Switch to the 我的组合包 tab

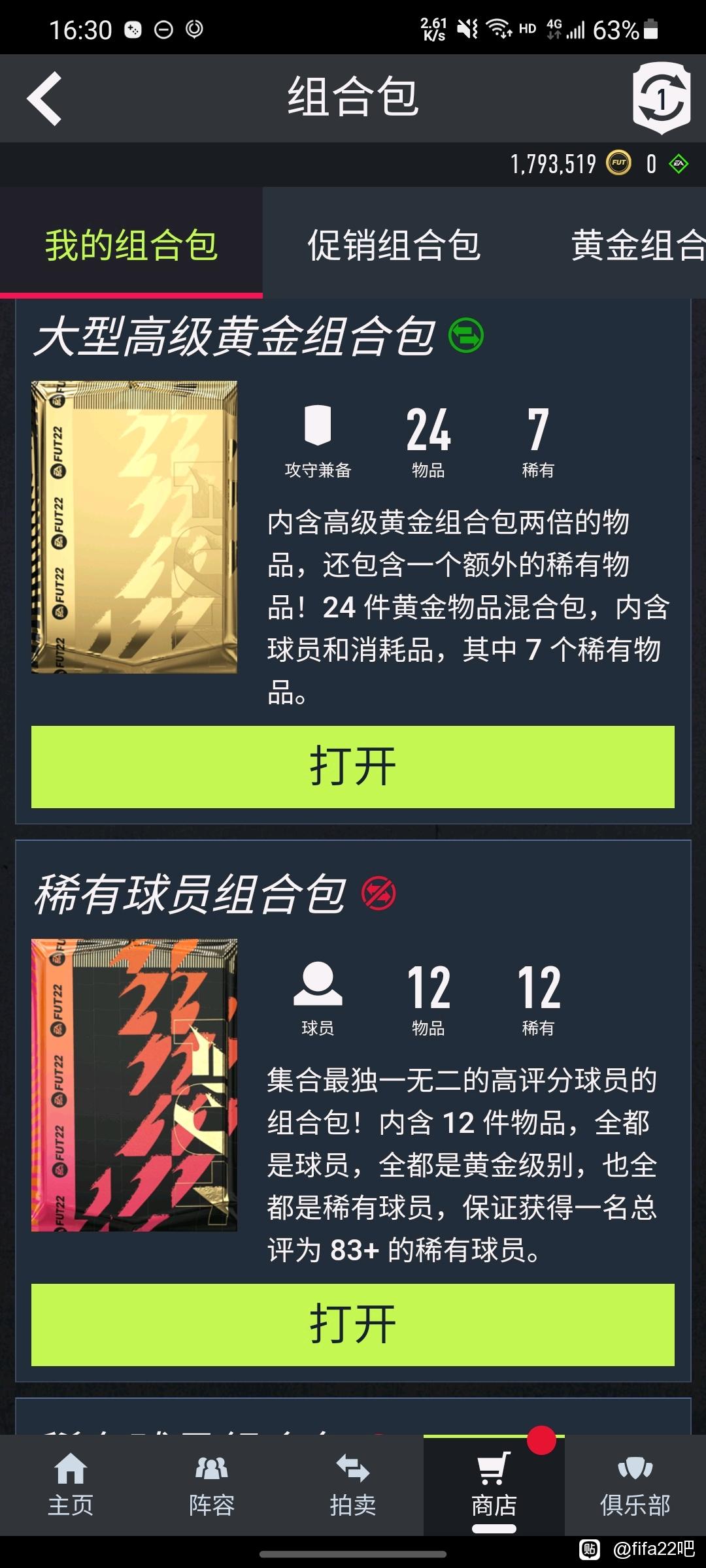[x=131, y=246]
